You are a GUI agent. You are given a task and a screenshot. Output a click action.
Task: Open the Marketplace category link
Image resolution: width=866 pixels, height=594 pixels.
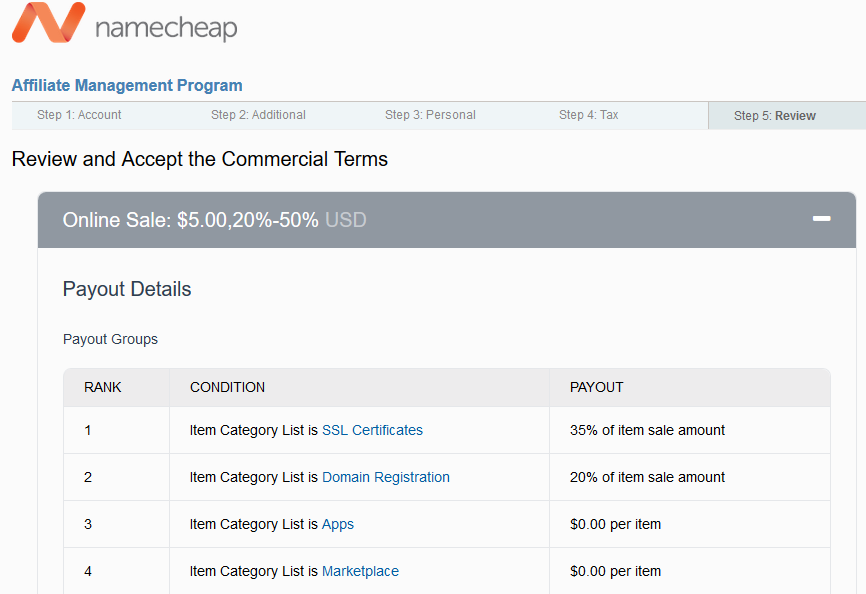(x=360, y=571)
